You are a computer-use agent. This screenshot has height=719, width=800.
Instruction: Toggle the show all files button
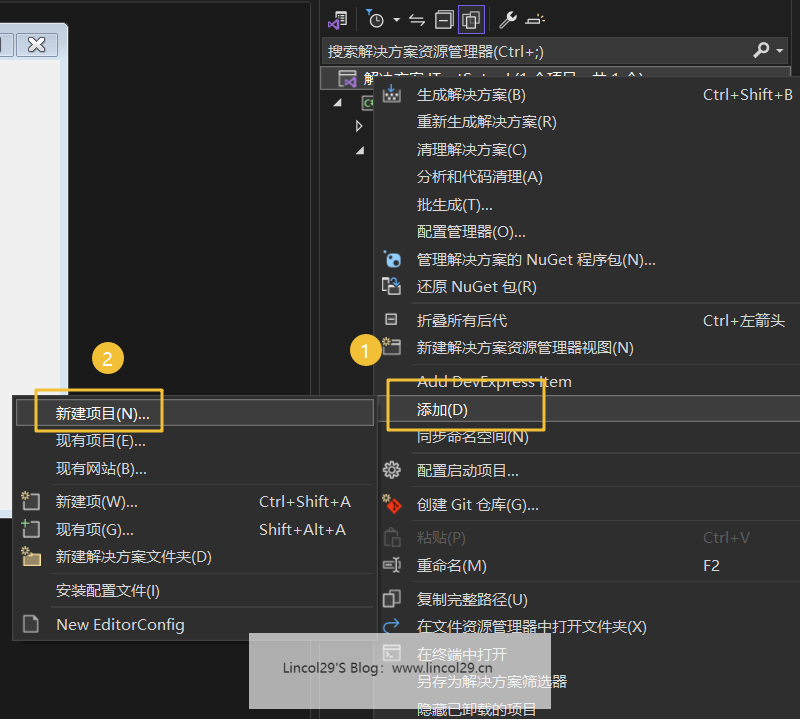[470, 19]
